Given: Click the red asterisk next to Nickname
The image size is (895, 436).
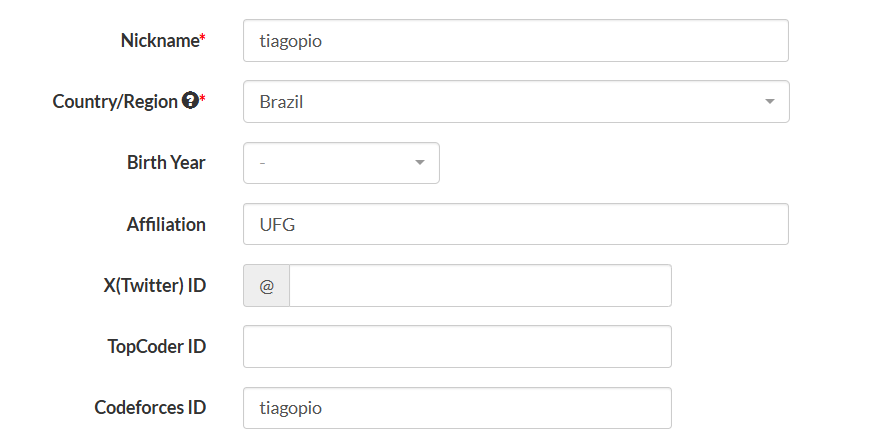Looking at the screenshot, I should pyautogui.click(x=203, y=38).
